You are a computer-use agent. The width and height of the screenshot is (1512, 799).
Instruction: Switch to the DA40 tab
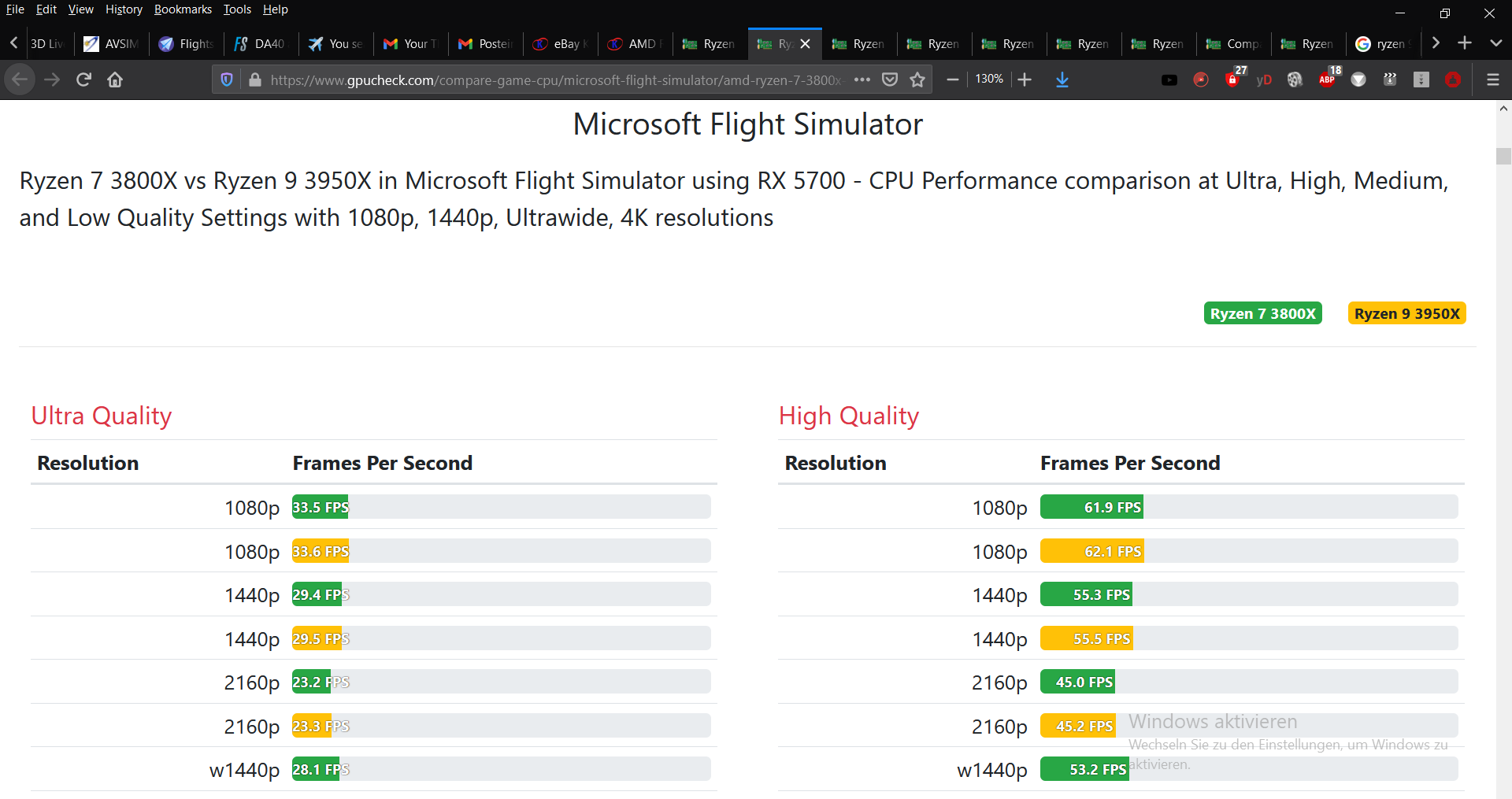(x=261, y=44)
